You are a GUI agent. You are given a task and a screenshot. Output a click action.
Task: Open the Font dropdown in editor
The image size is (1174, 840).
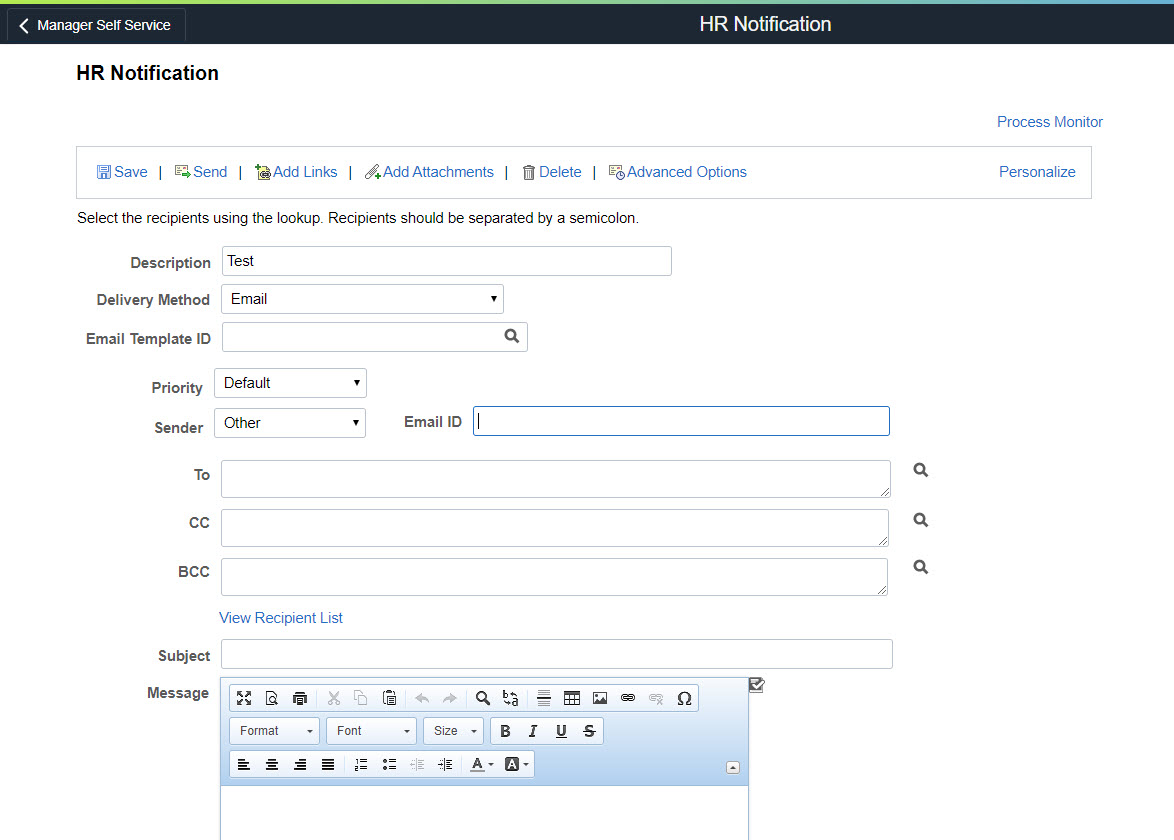[371, 731]
